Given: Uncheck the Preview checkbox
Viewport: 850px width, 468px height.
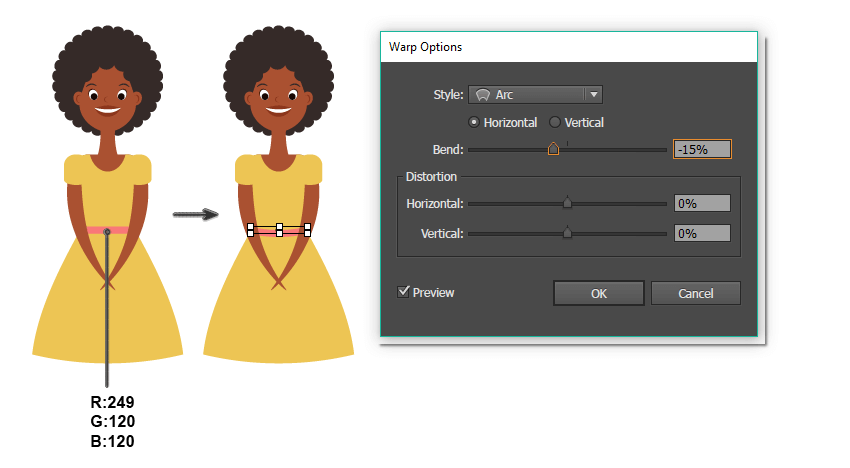Looking at the screenshot, I should (404, 292).
